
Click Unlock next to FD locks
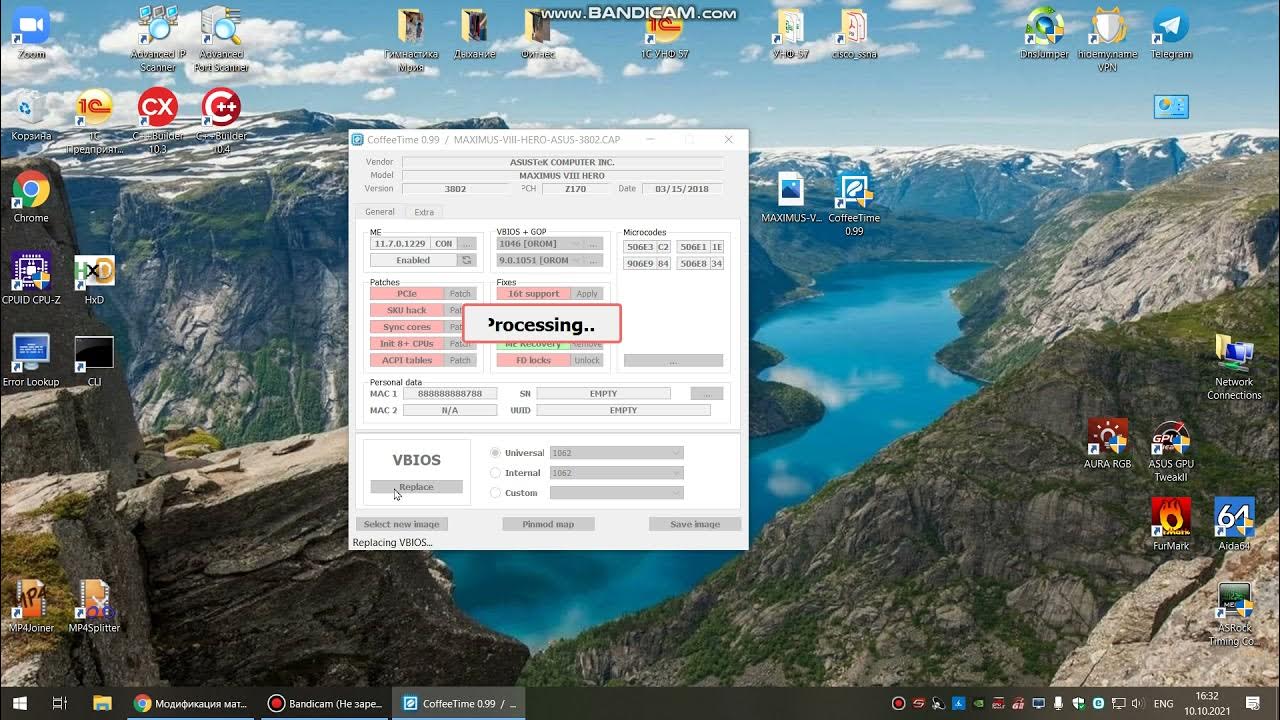point(587,360)
